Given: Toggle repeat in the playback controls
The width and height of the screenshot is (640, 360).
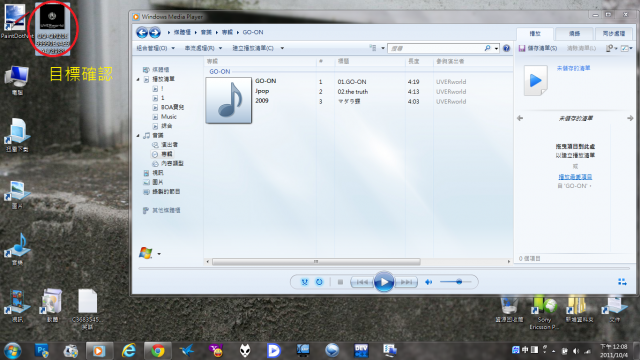Looking at the screenshot, I should (319, 282).
